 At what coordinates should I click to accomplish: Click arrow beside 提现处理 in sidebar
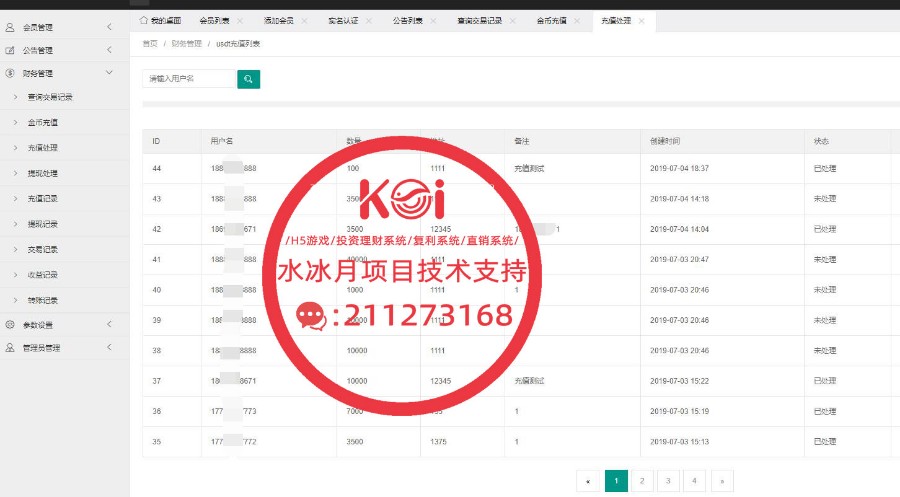tap(15, 173)
